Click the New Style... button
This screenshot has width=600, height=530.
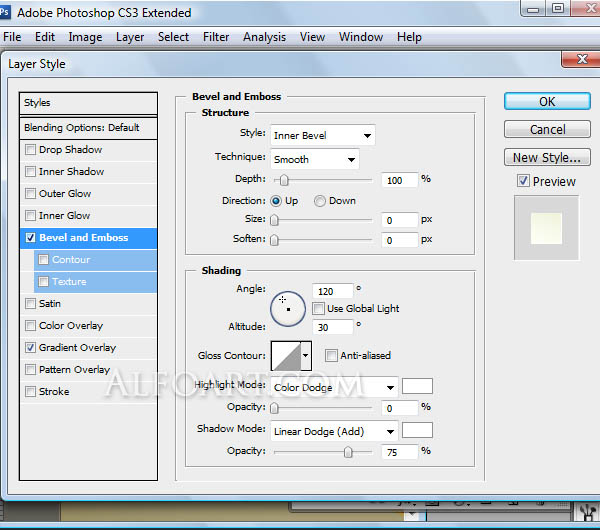click(547, 157)
